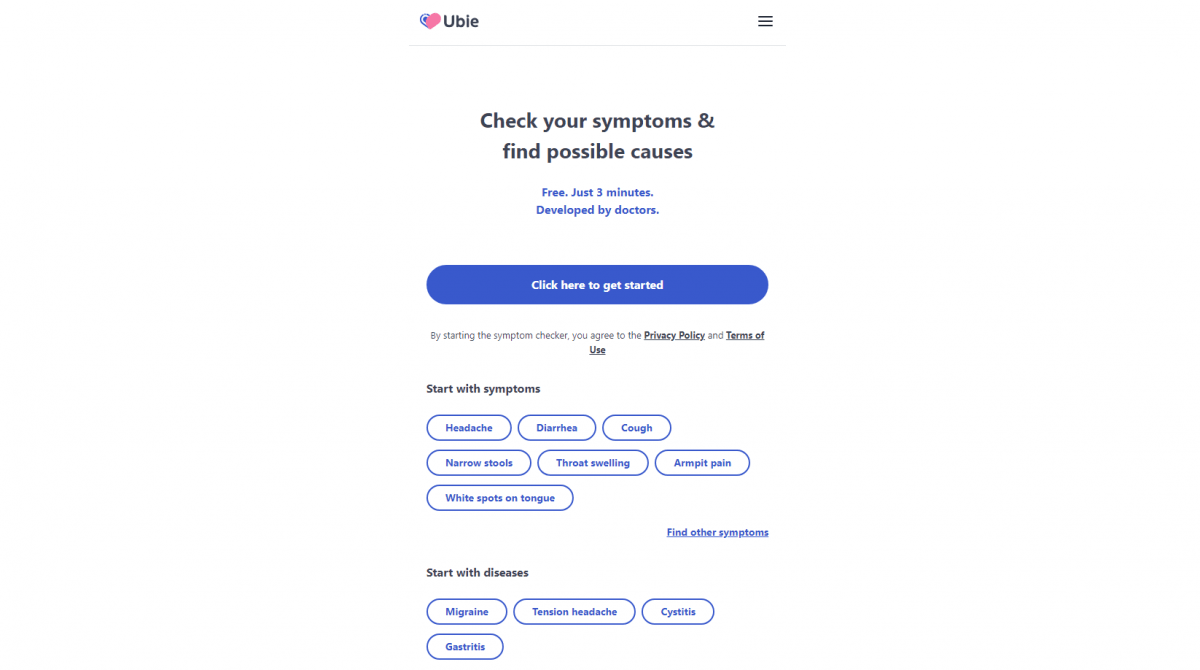Screen dimensions: 1200x670
Task: Click here to get started button
Action: click(x=597, y=285)
